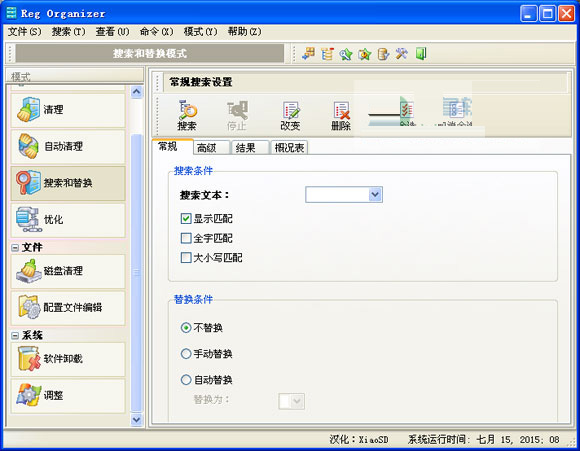Click the Reg Organizer title bar icon
The image size is (580, 451).
tap(11, 13)
